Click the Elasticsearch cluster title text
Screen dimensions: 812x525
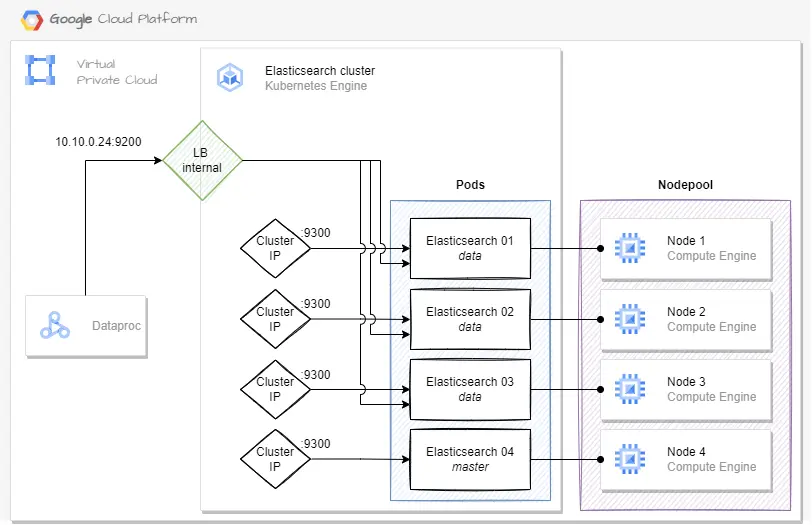tap(320, 71)
